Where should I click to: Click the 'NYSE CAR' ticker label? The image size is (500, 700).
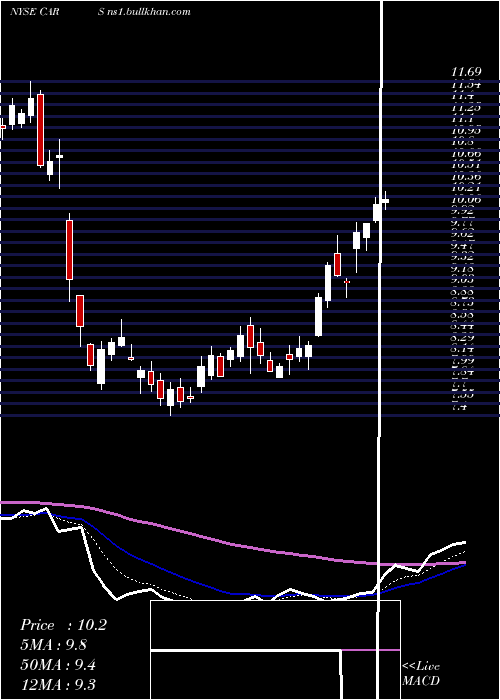coord(34,11)
